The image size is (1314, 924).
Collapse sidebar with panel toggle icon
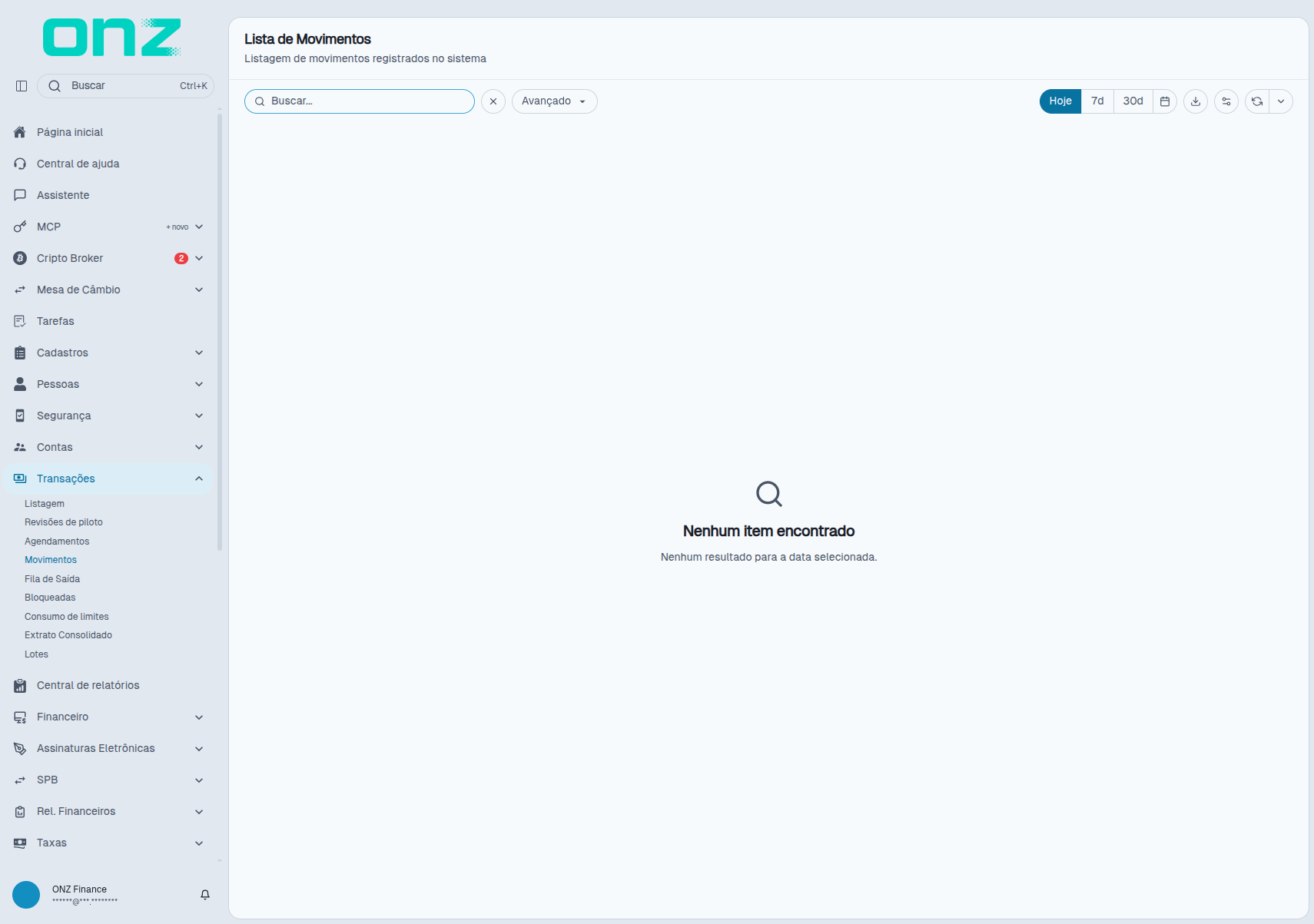[22, 86]
